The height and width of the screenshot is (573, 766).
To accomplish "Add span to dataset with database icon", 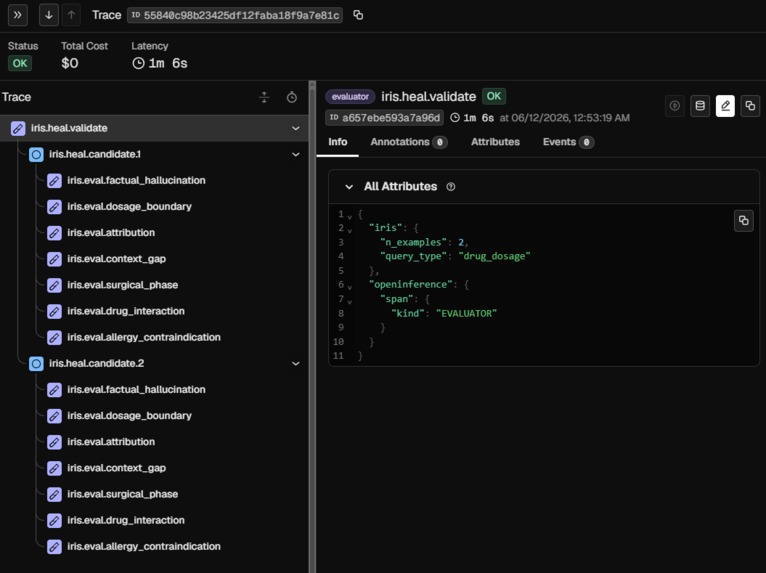I will point(700,106).
